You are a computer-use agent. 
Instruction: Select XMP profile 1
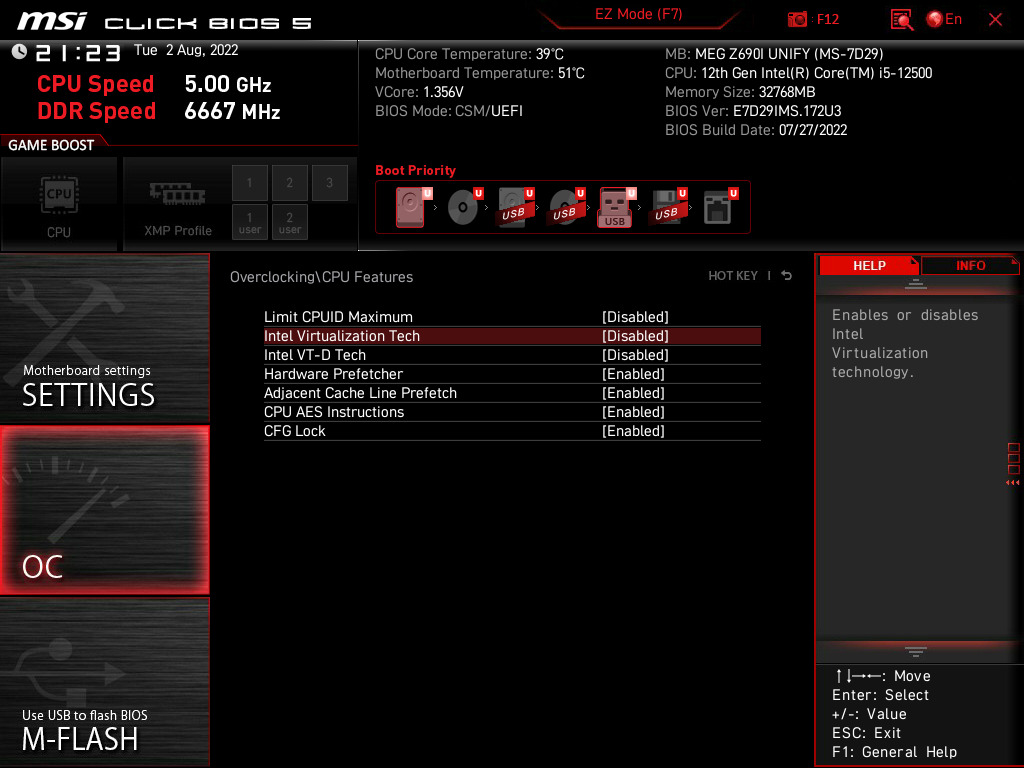249,182
